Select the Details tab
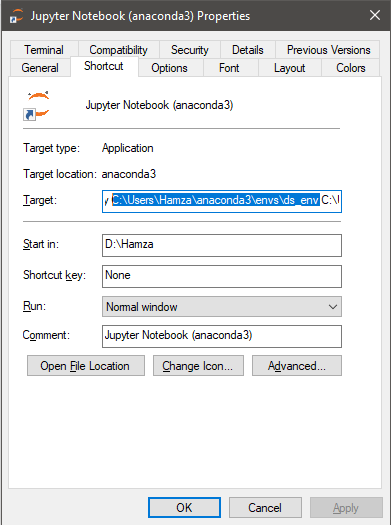The width and height of the screenshot is (391, 525). point(247,50)
